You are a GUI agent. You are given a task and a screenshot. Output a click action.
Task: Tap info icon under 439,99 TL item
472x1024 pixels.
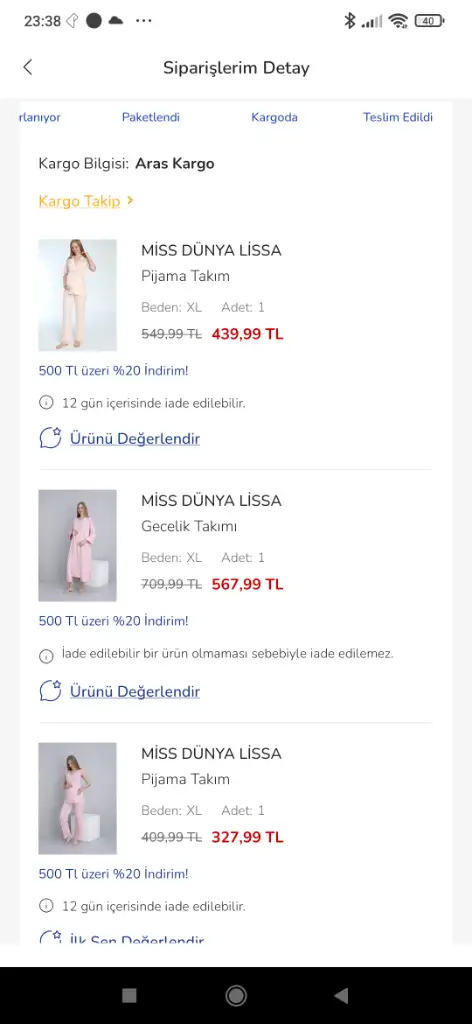(x=46, y=403)
